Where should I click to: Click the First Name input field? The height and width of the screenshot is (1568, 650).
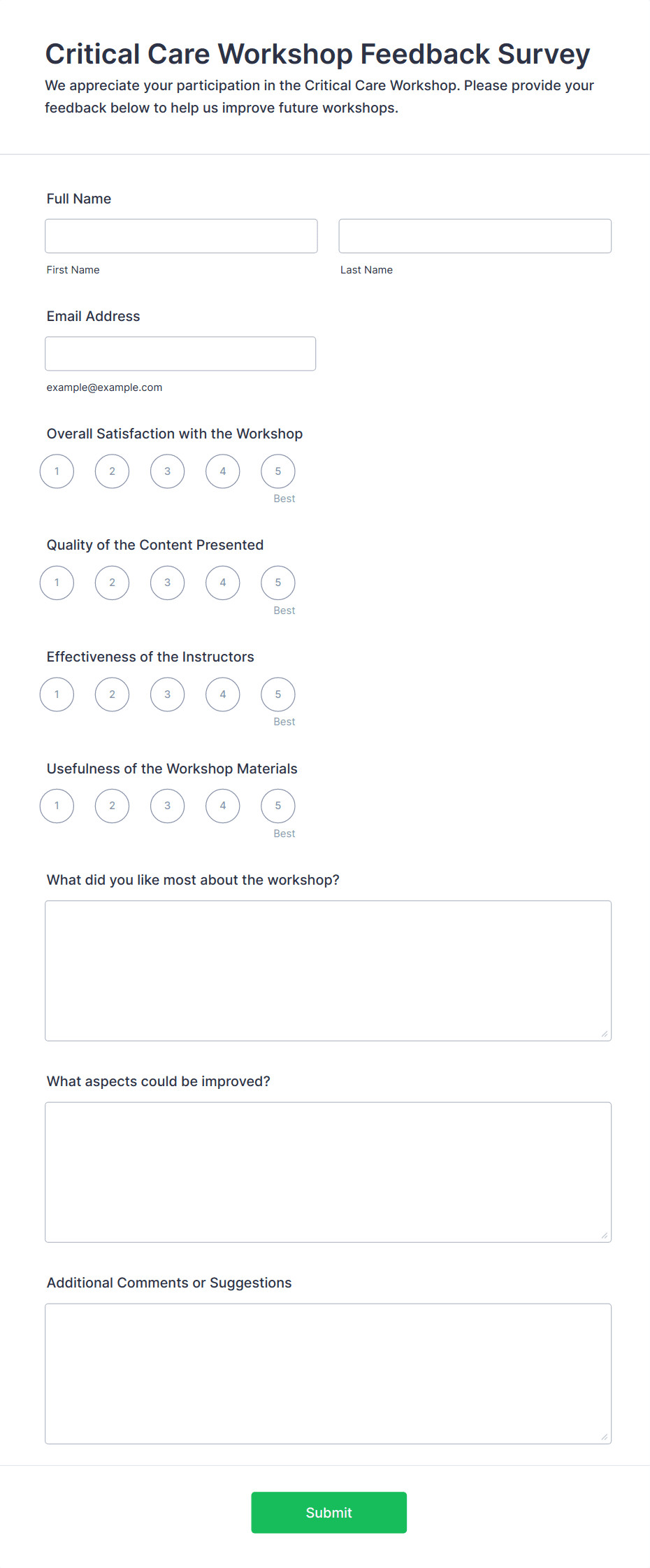(181, 236)
